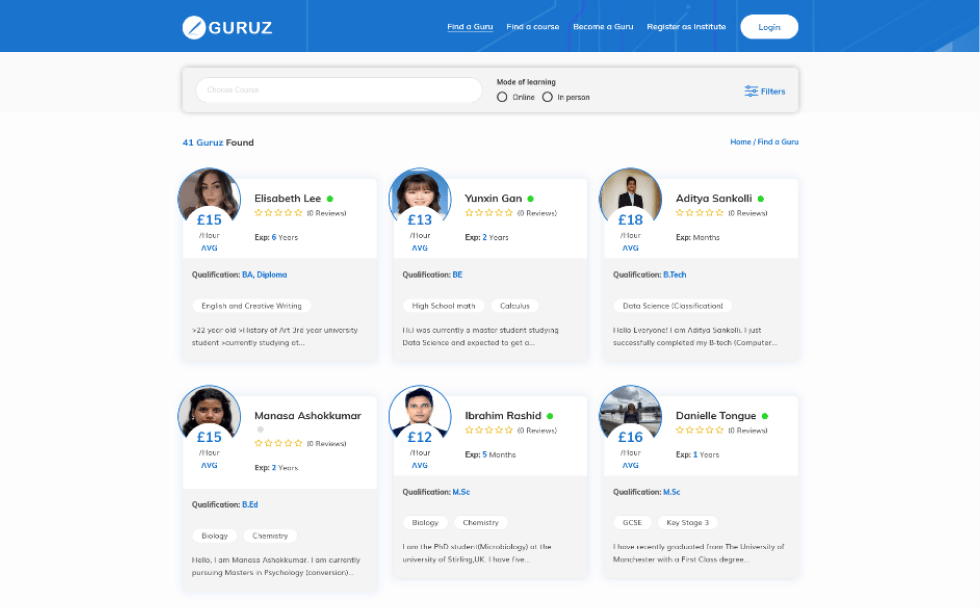
Task: Click the Guruz logo icon
Action: [194, 27]
